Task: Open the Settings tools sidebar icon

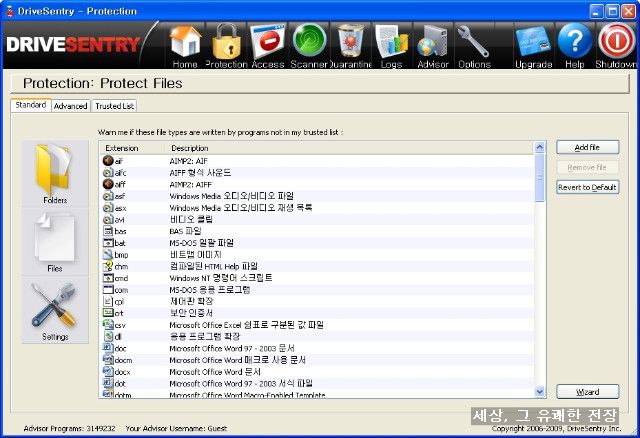Action: (x=55, y=310)
